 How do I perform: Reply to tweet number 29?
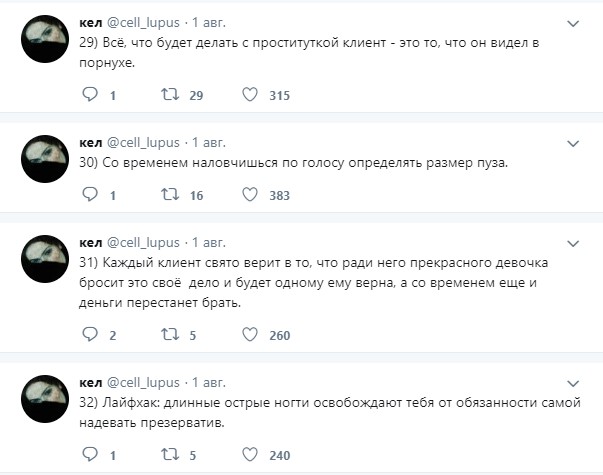point(89,95)
